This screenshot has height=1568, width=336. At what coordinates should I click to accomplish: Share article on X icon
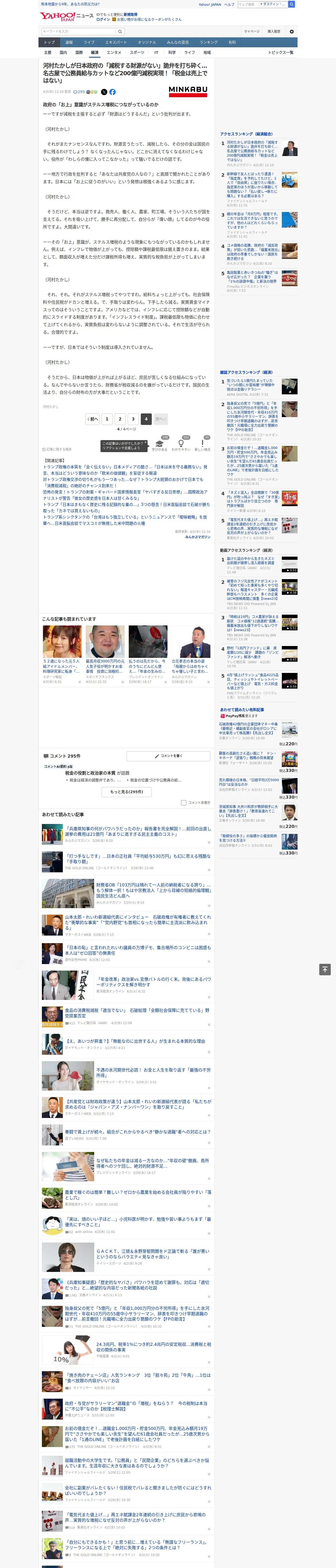point(104,92)
